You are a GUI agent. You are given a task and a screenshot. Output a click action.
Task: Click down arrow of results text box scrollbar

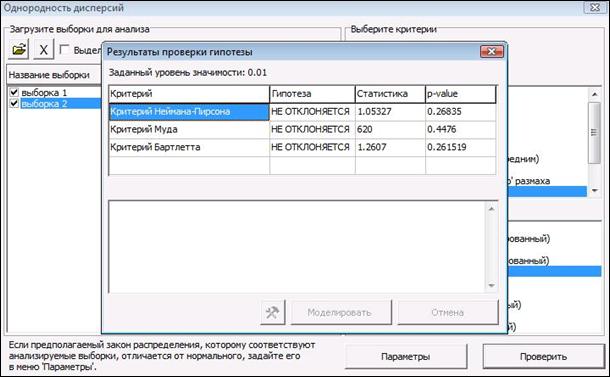tap(491, 286)
